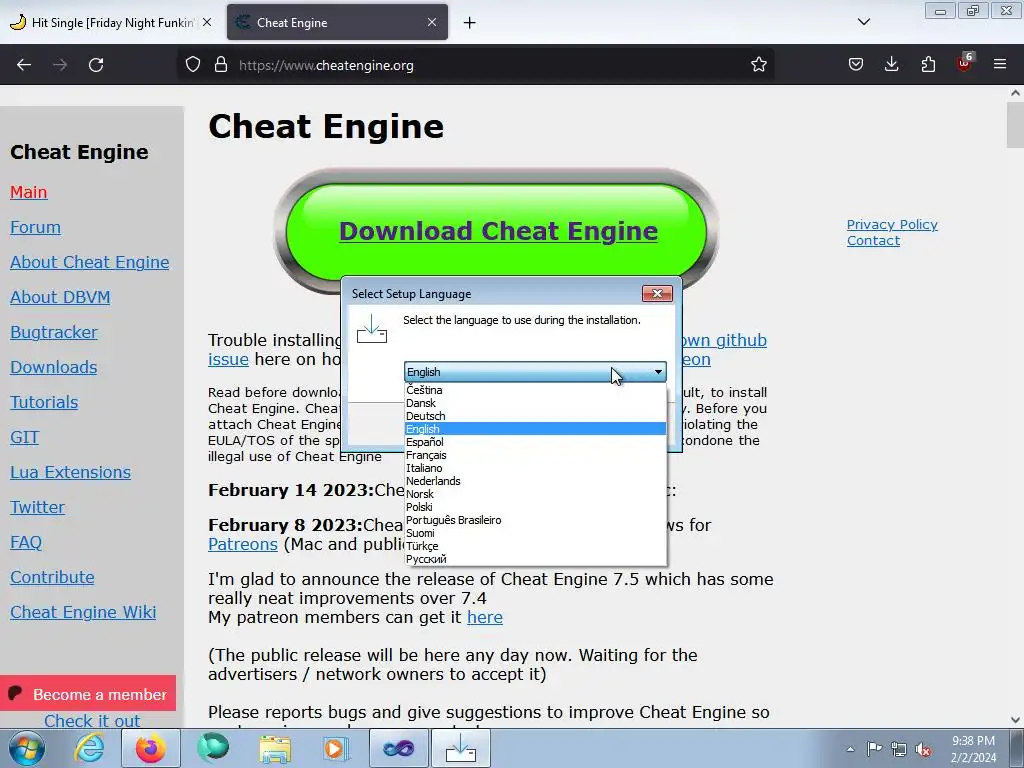Choose Türkçe from the language list
The image size is (1024, 768).
[536, 546]
